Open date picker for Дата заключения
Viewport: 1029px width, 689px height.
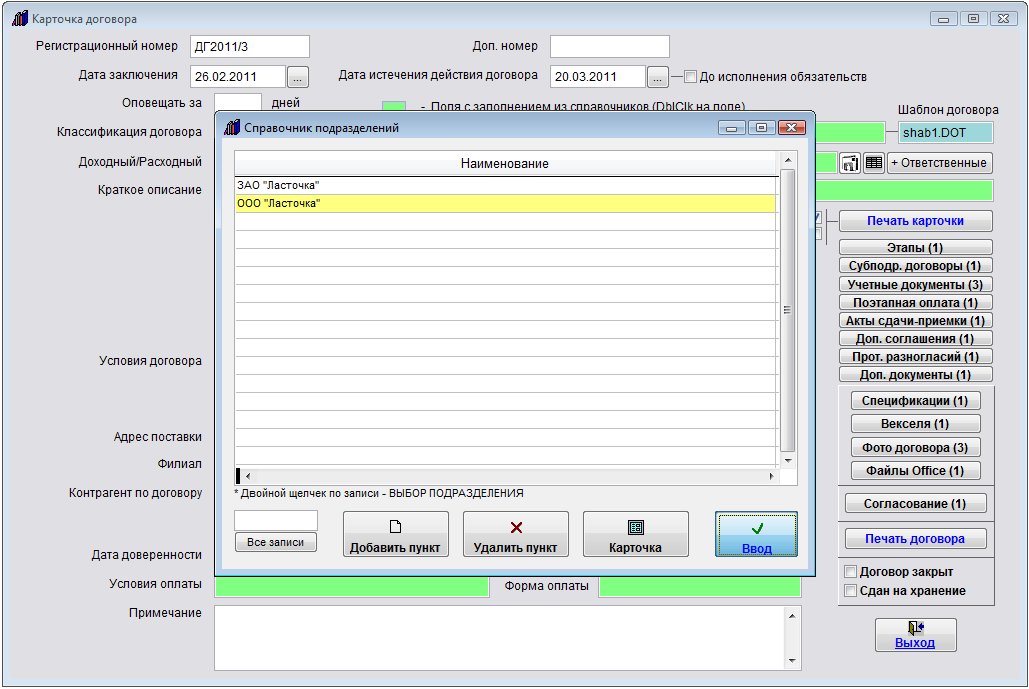[x=297, y=77]
